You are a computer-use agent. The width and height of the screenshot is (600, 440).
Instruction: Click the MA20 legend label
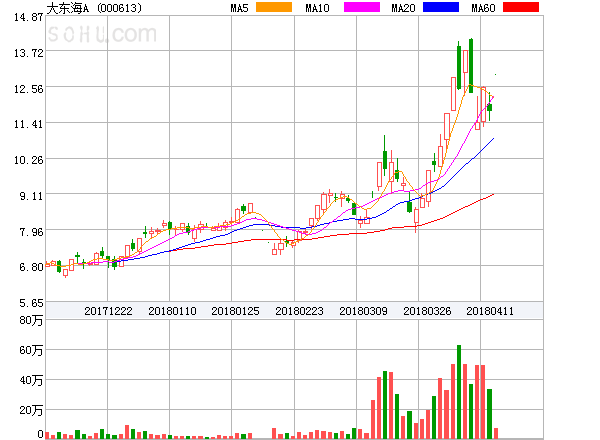[403, 8]
